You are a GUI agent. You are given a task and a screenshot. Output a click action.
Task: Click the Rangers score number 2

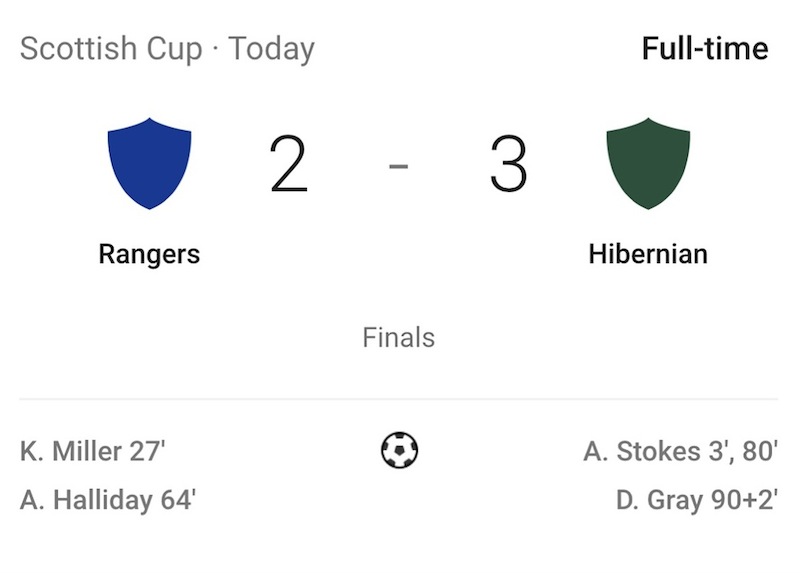[288, 164]
